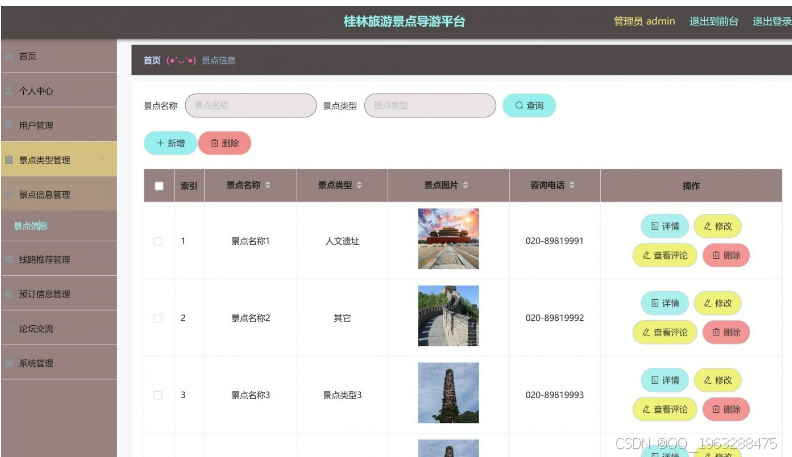Click the home icon beside 首页 in sidebar
This screenshot has width=792, height=457.
pyautogui.click(x=9, y=57)
